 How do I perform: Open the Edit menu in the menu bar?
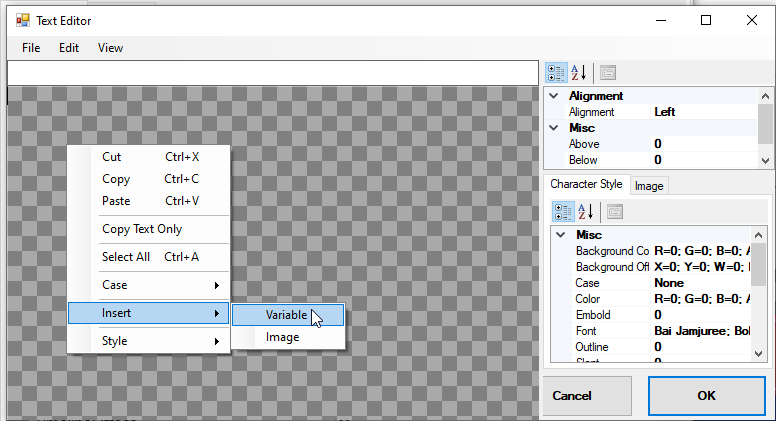coord(69,47)
